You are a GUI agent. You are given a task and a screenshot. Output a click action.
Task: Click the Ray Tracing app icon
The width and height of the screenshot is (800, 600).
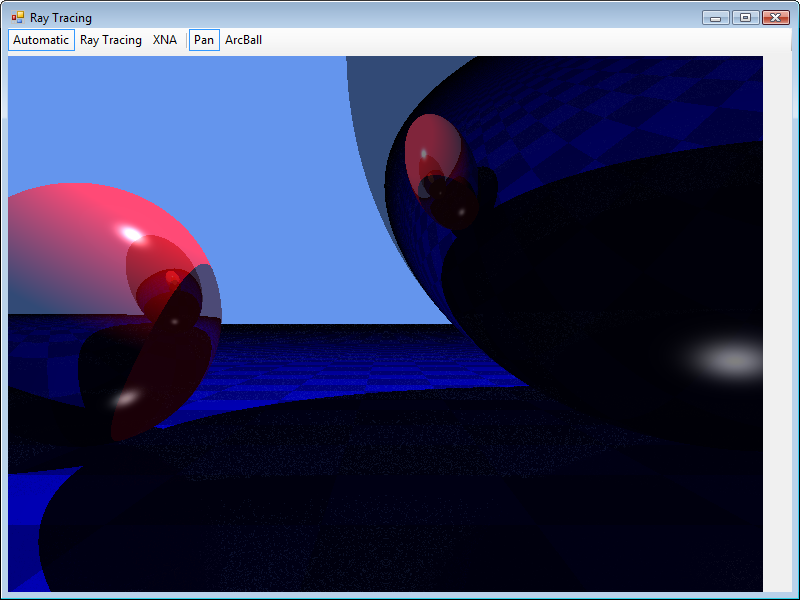coord(18,17)
